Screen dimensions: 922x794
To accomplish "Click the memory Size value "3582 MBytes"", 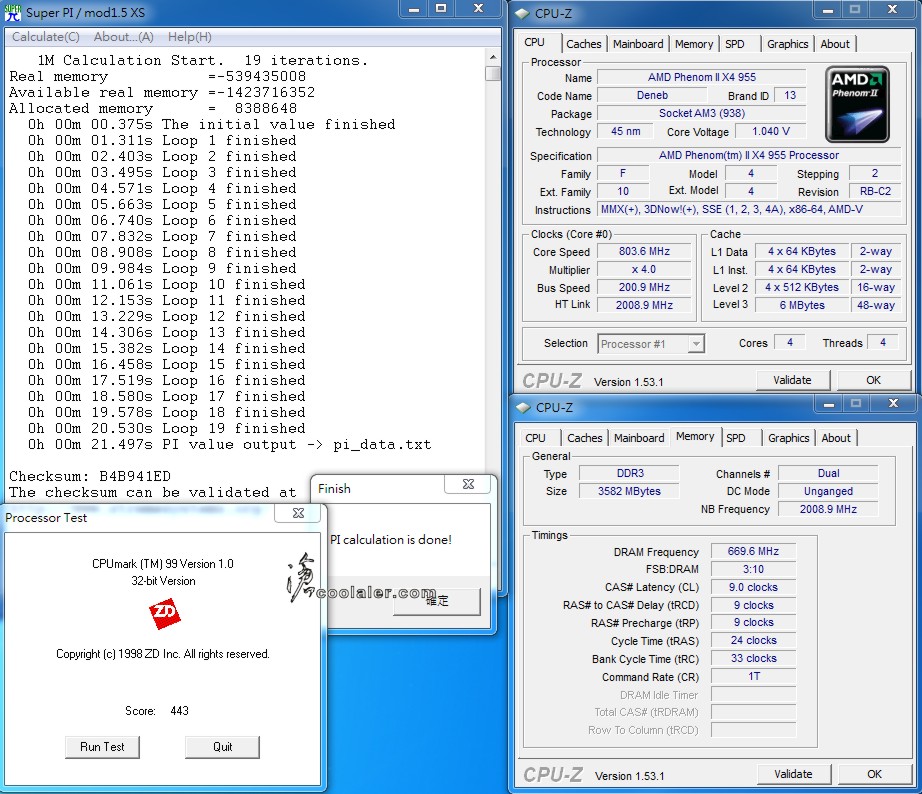I will tap(630, 491).
